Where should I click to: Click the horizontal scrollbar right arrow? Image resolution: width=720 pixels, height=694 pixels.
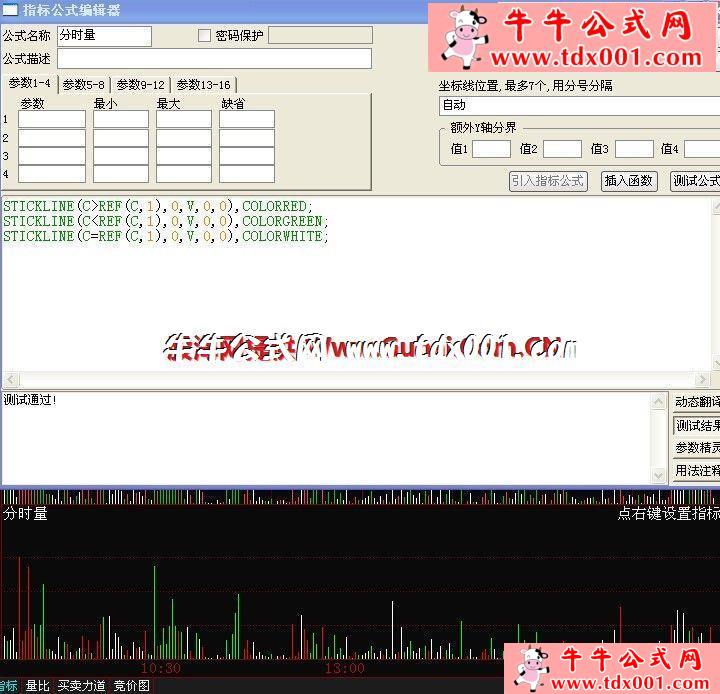click(702, 379)
